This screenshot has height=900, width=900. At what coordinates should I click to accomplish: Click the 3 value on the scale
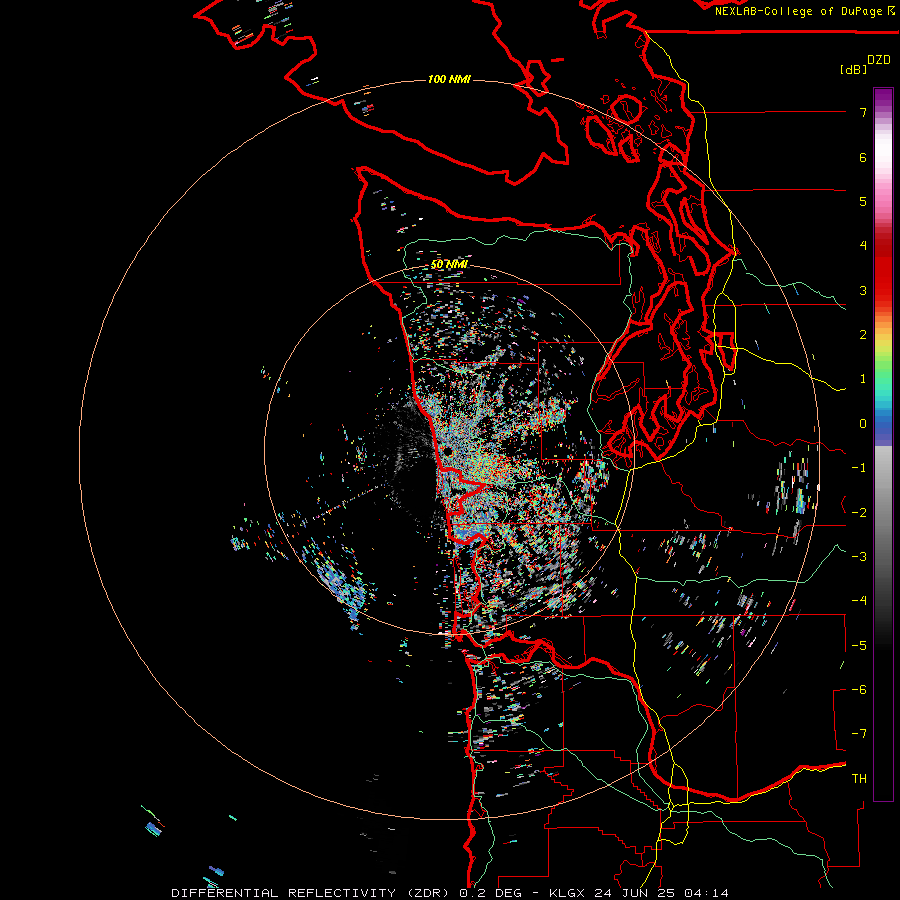(x=863, y=290)
